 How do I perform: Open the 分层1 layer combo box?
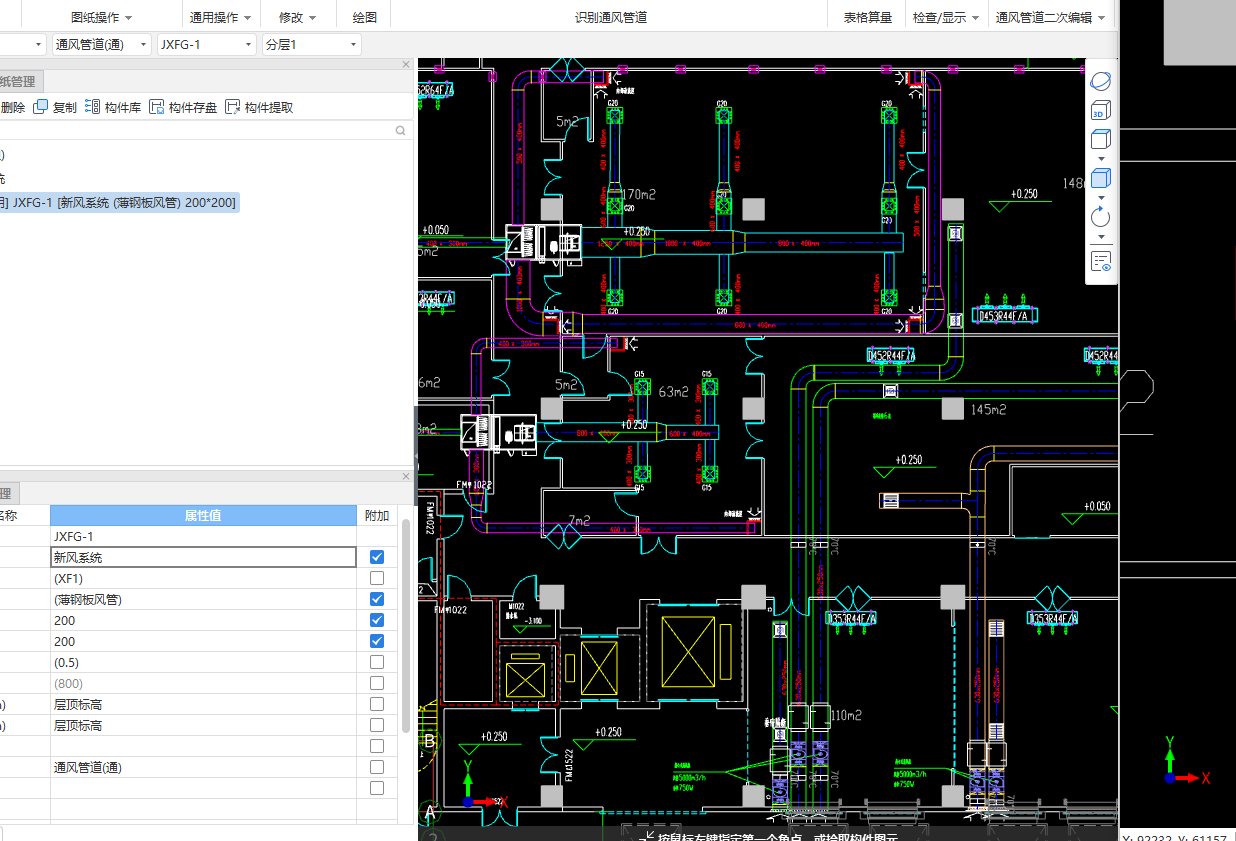pyautogui.click(x=312, y=44)
